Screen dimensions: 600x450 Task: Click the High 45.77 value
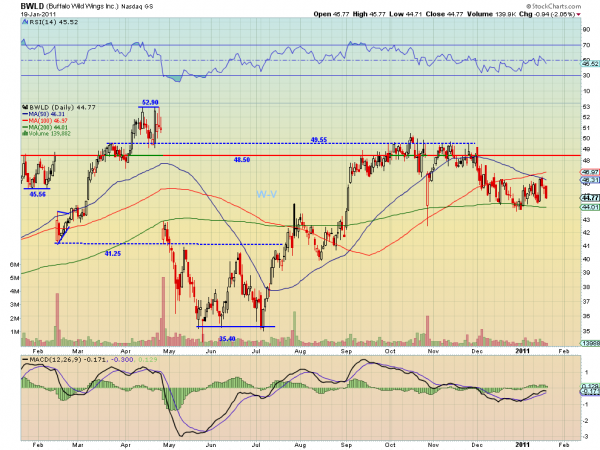pos(369,14)
